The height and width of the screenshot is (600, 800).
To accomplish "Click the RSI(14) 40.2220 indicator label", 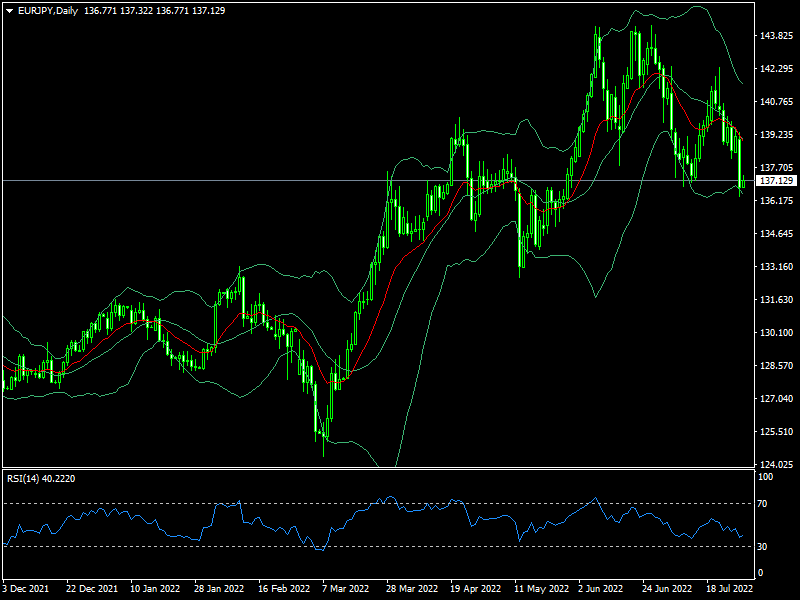I will pyautogui.click(x=41, y=479).
